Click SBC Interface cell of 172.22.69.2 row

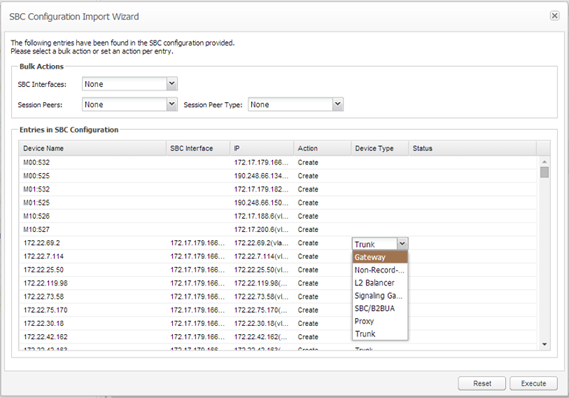click(x=197, y=243)
